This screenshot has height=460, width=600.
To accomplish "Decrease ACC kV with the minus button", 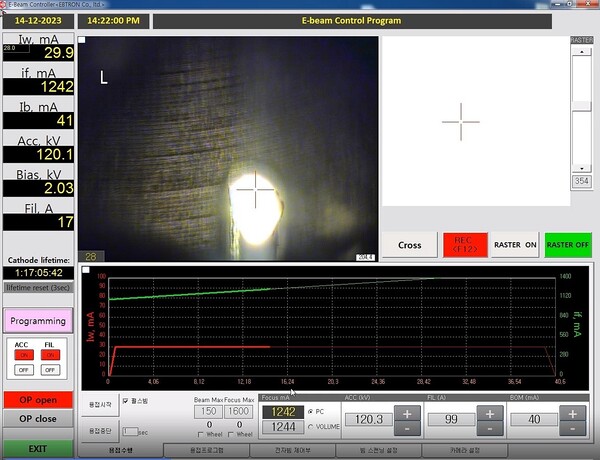I will (406, 428).
